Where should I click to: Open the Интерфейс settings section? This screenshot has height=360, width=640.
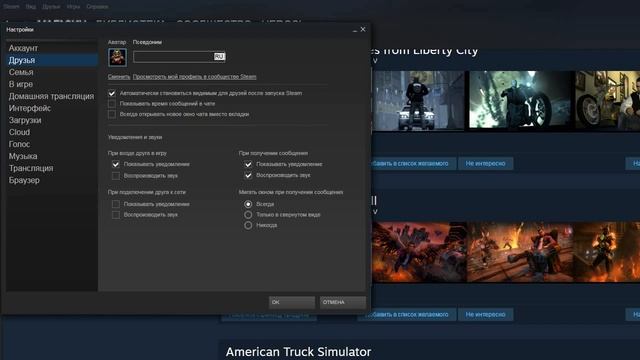tap(30, 108)
